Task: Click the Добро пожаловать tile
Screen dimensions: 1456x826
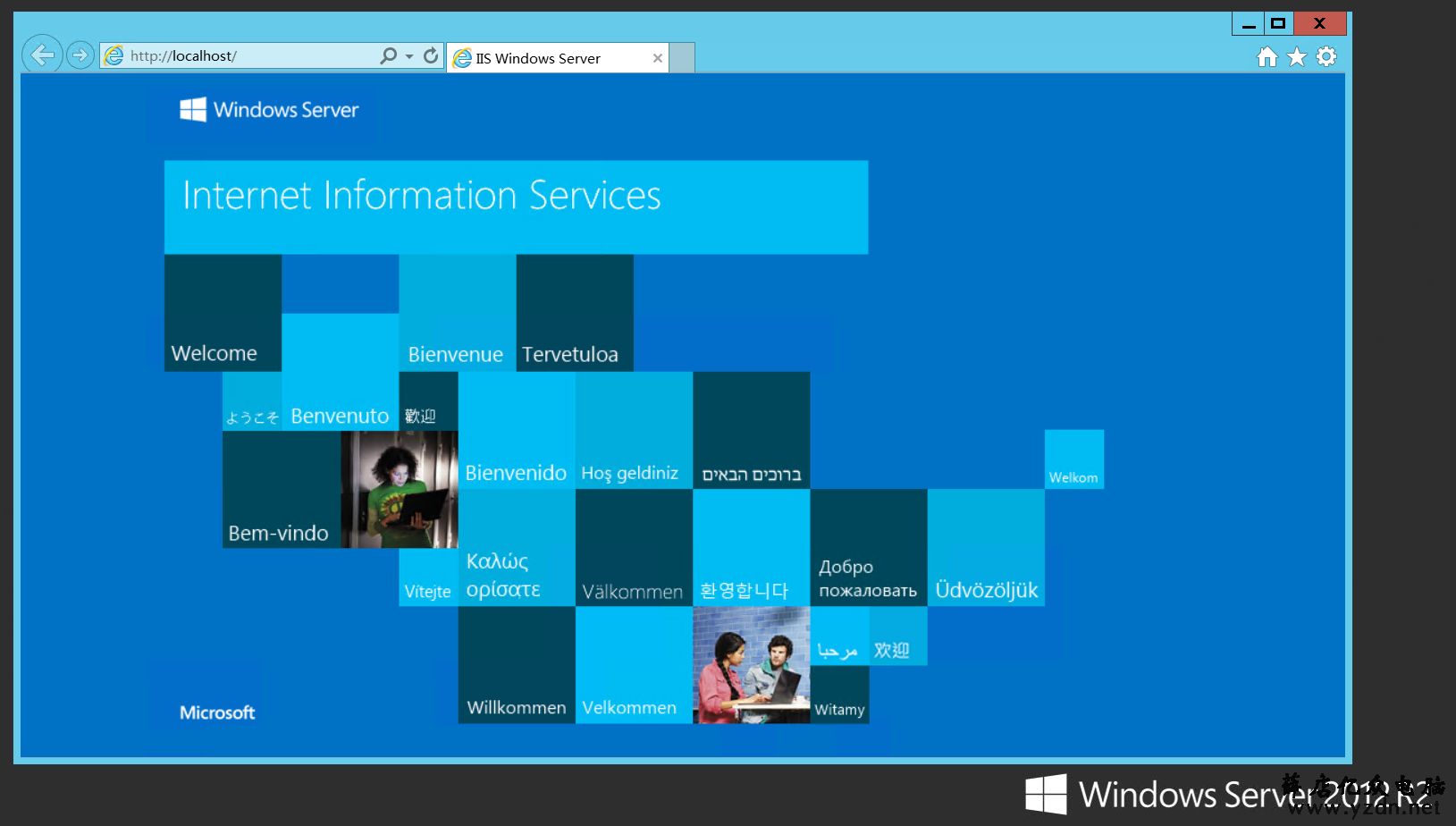Action: (x=869, y=547)
